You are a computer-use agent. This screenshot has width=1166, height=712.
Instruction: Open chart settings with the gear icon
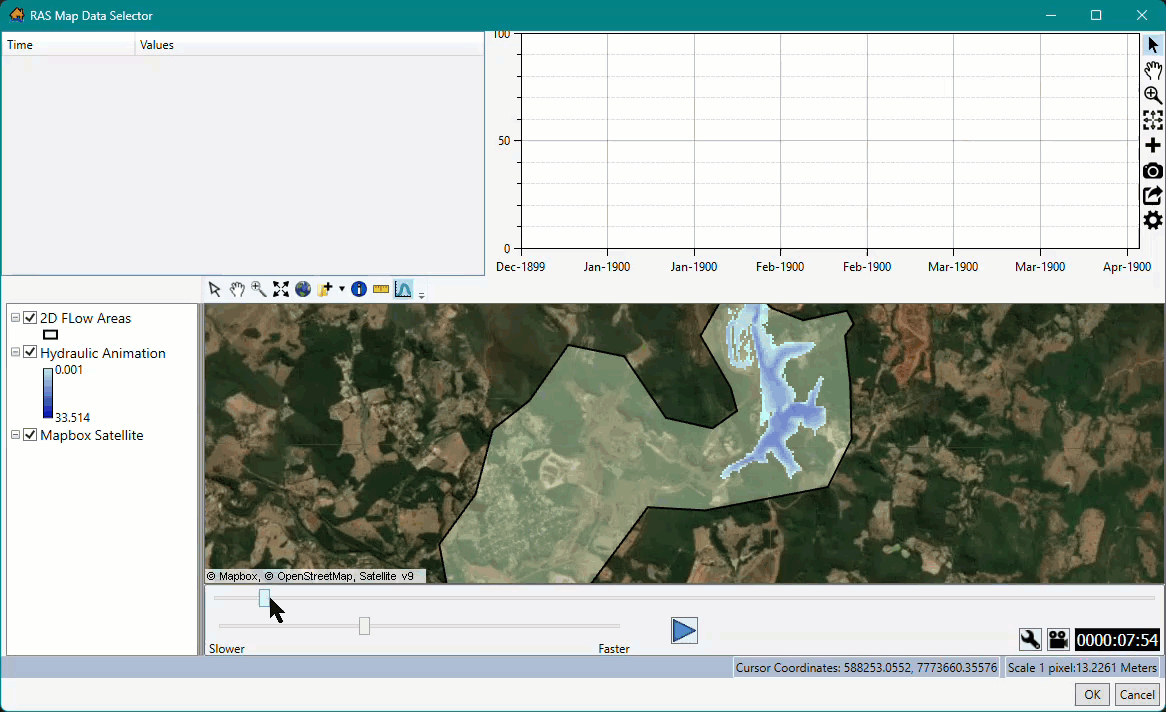click(1152, 220)
